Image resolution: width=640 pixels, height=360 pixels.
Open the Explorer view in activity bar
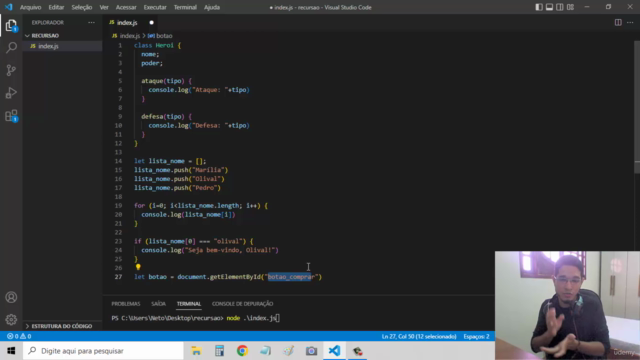tap(11, 26)
